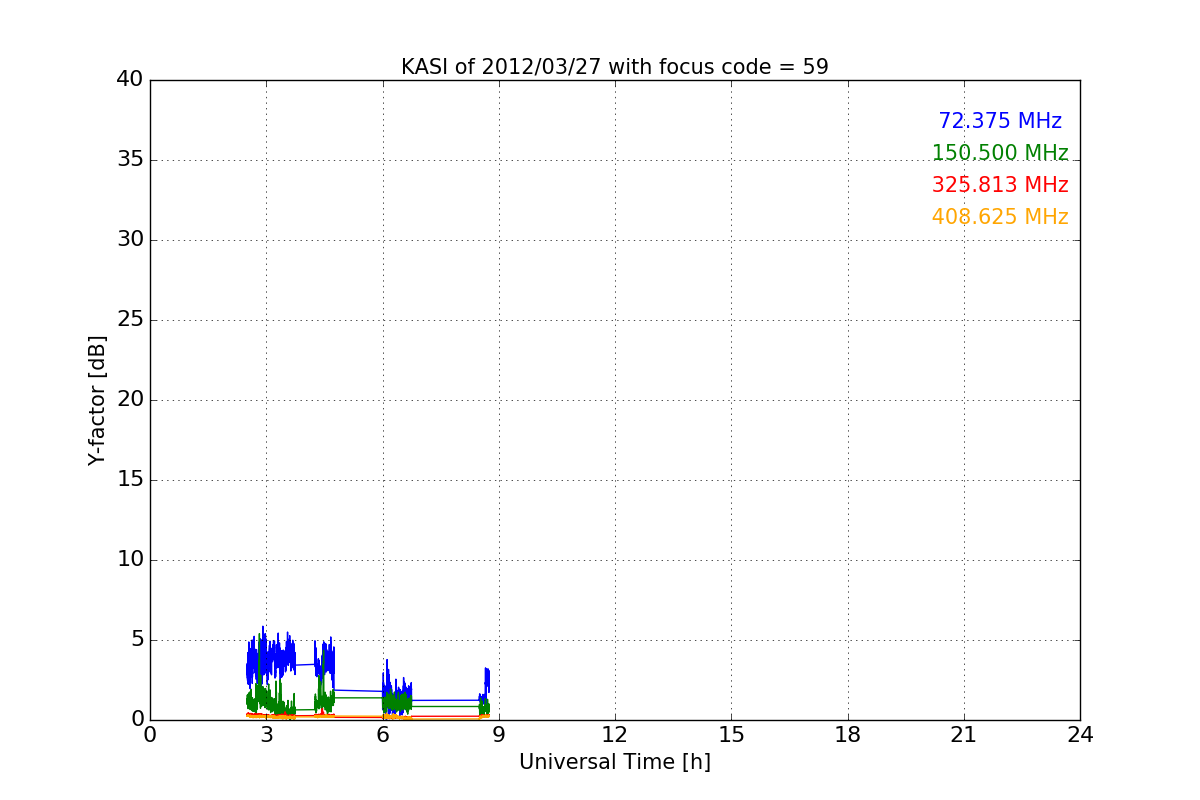Click the y-axis tick label '40'
Screen dimensions: 1200x800
coord(130,80)
